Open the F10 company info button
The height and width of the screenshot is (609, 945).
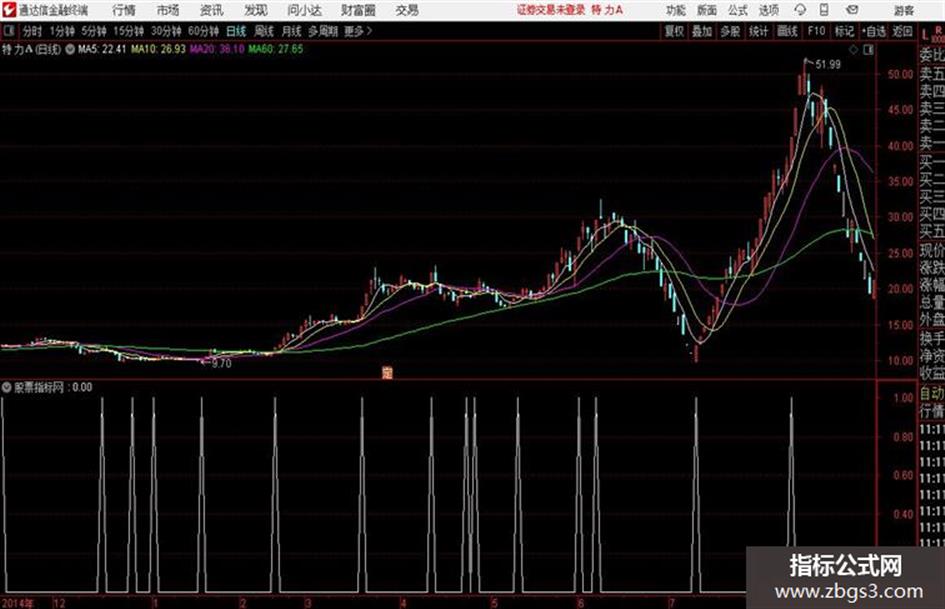point(816,31)
